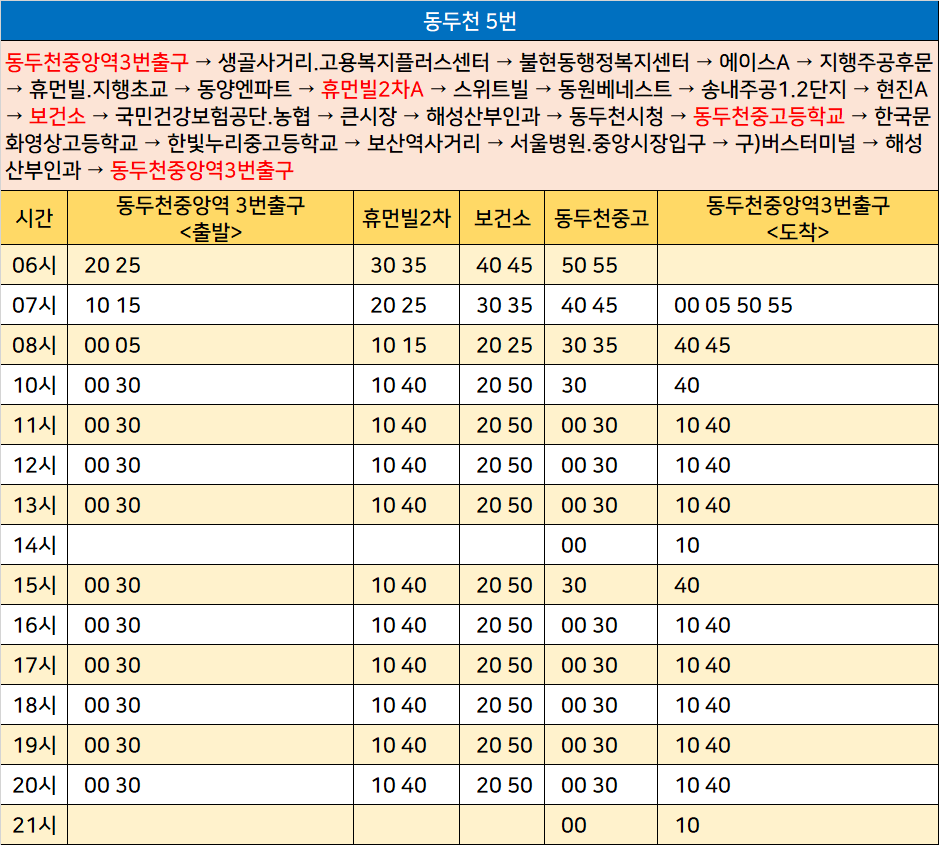Click the '16시' row label
Image resolution: width=939 pixels, height=845 pixels.
tap(34, 625)
